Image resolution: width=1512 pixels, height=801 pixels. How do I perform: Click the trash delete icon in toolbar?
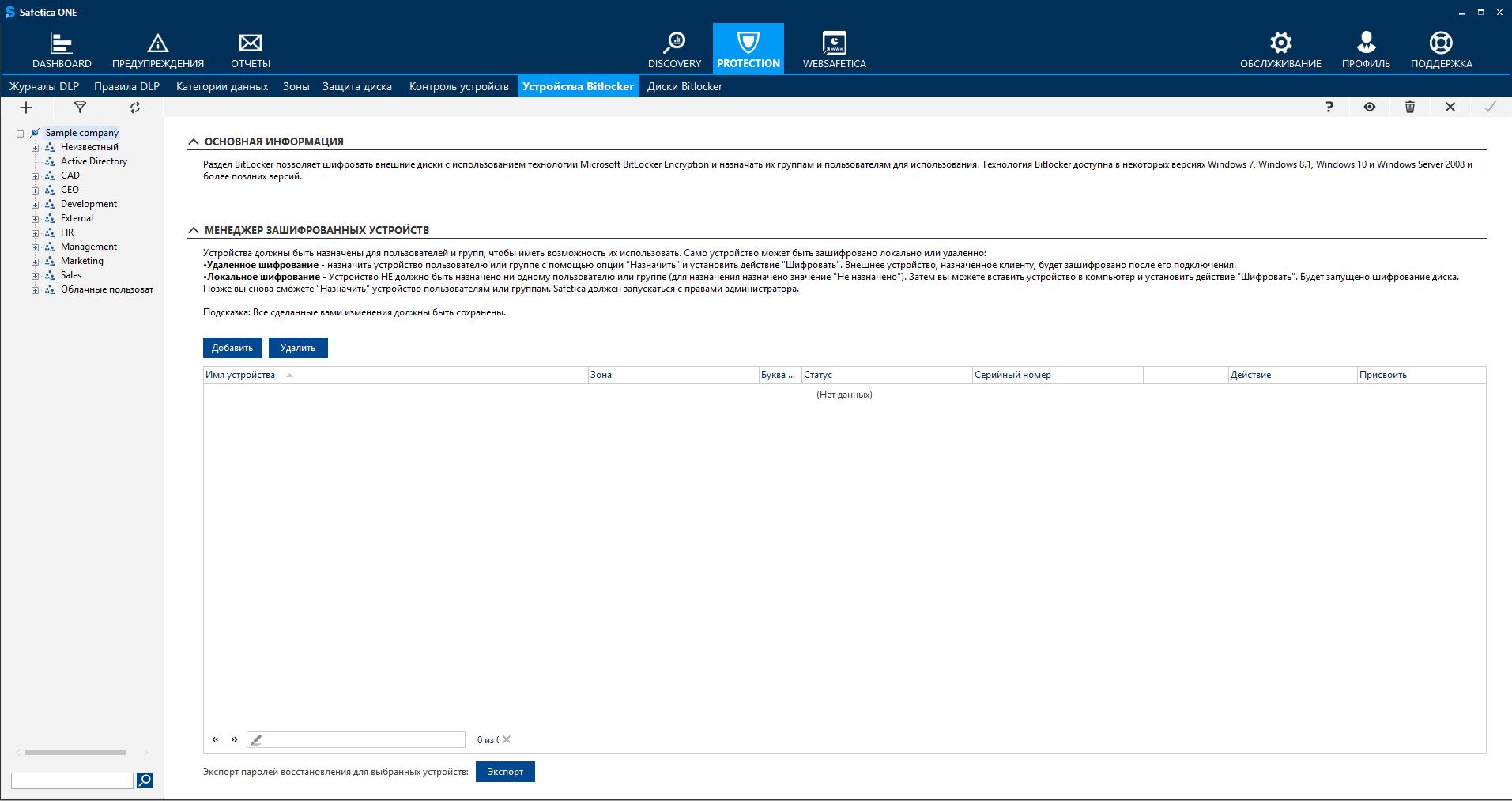coord(1410,107)
